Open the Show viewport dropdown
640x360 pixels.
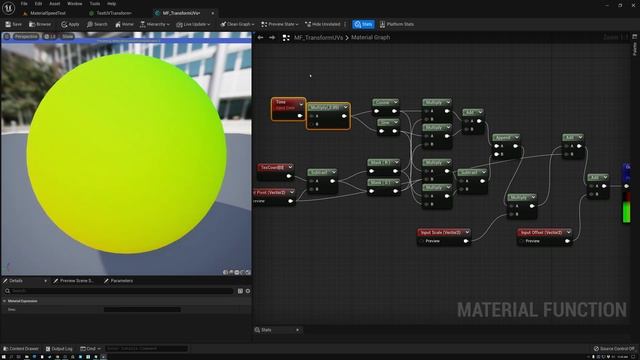tap(68, 36)
